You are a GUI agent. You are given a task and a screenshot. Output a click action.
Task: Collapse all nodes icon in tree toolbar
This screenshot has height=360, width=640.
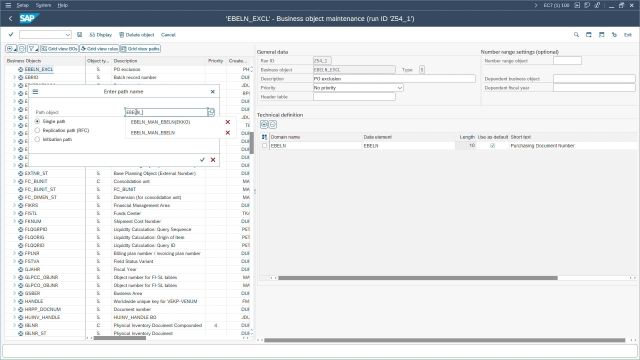[x=22, y=49]
